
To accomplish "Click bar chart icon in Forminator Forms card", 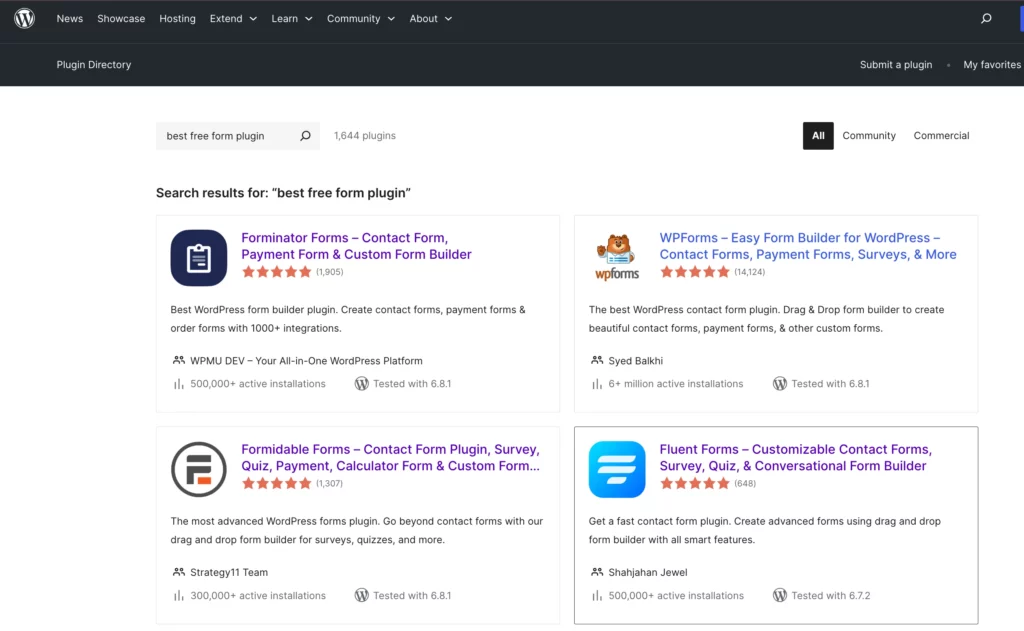I will point(178,384).
